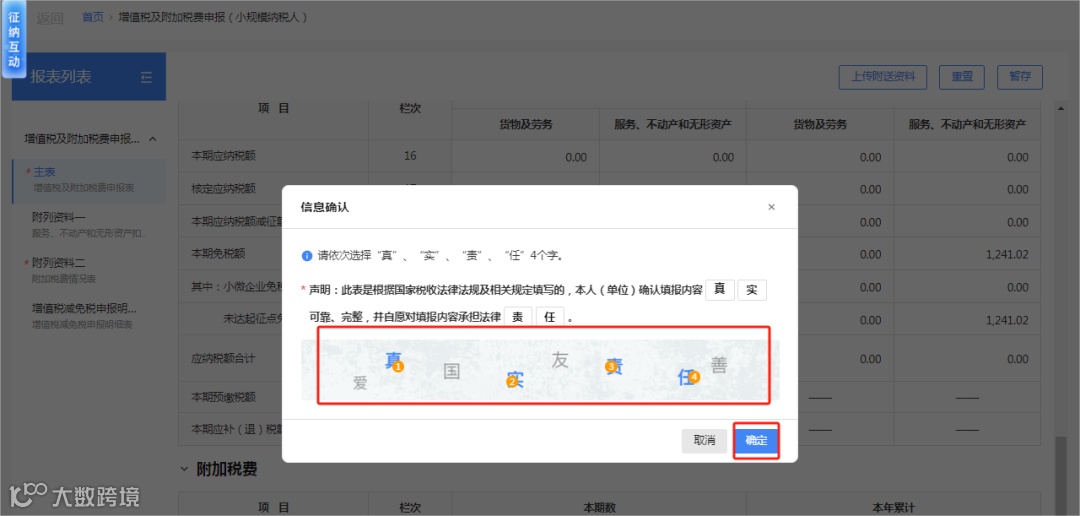
Task: Click the captcha character 友
Action: [x=560, y=360]
